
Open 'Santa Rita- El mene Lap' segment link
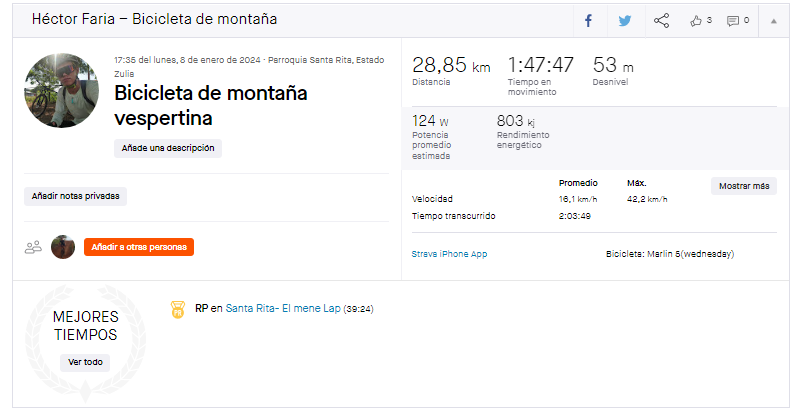coord(283,308)
